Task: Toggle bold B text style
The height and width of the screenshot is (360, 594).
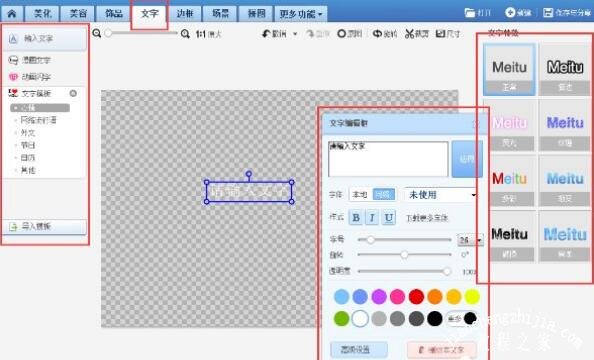Action: point(356,218)
